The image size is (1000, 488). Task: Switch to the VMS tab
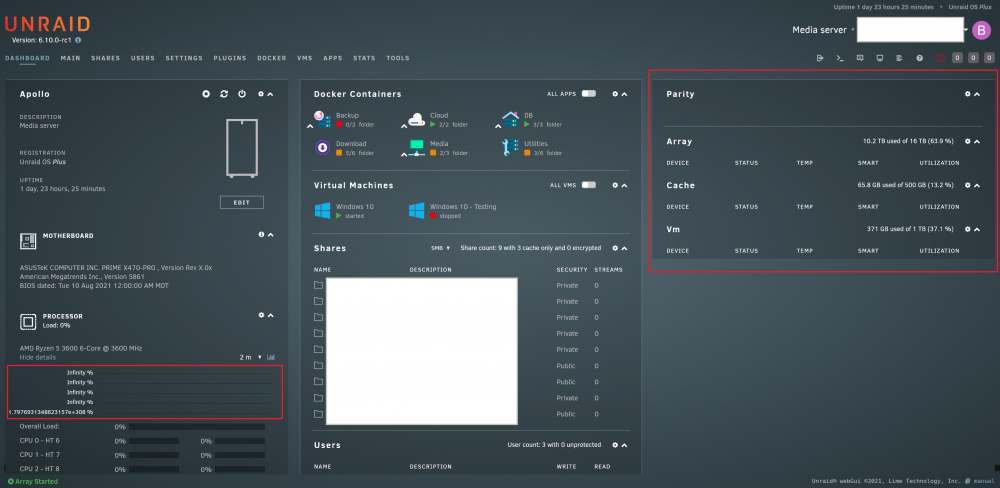pyautogui.click(x=304, y=58)
